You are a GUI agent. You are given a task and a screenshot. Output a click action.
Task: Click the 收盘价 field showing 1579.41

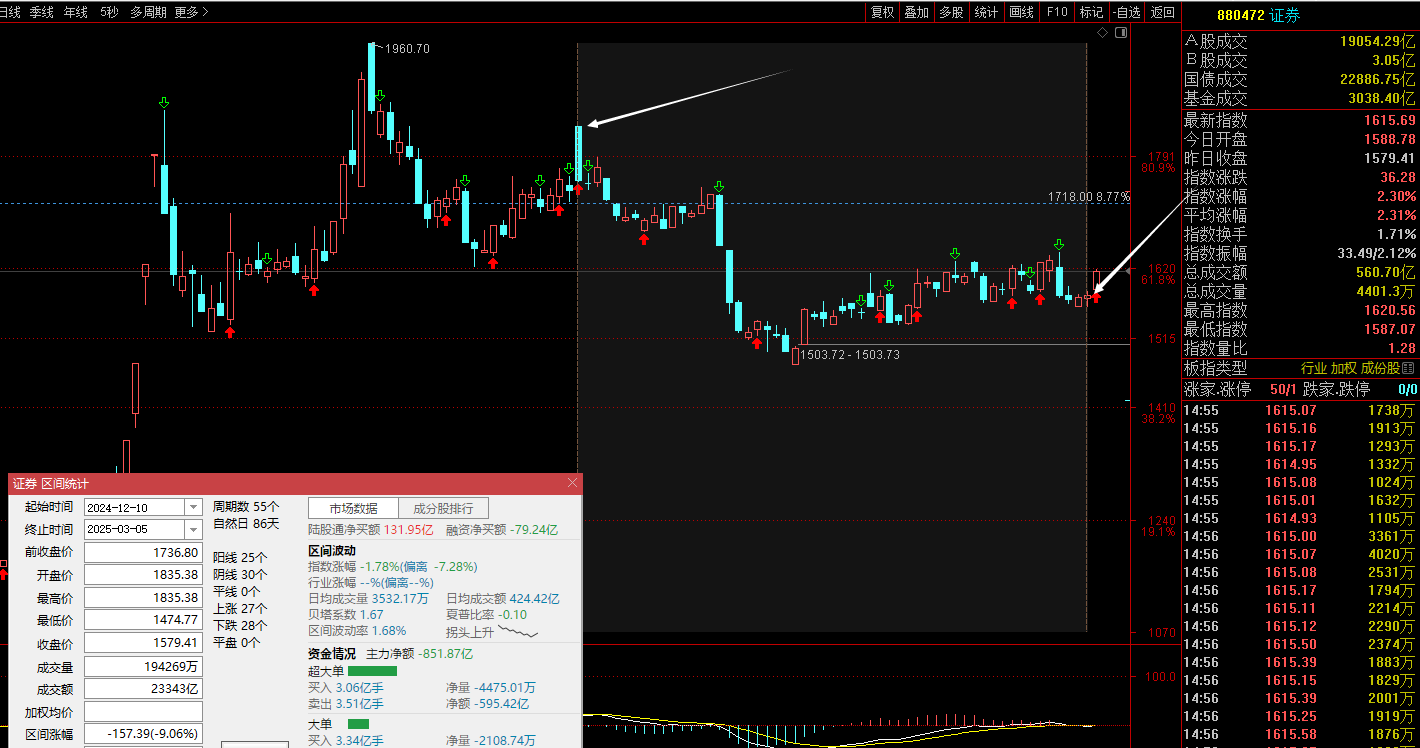[143, 644]
